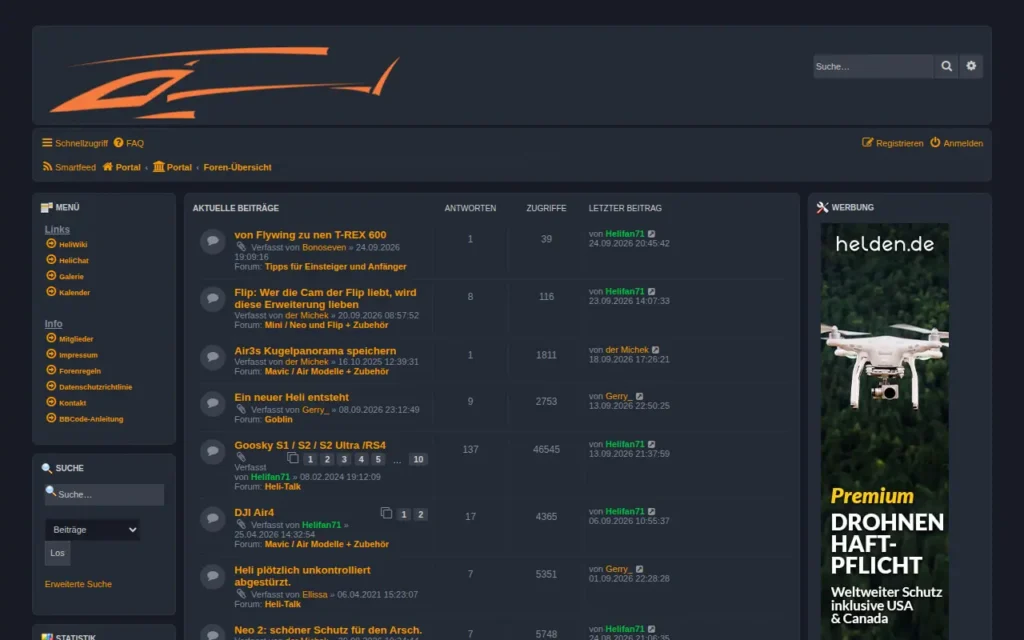Screen dimensions: 1024x640
Task: Open topic Air3s Kugelpanorama speichern
Action: (315, 351)
